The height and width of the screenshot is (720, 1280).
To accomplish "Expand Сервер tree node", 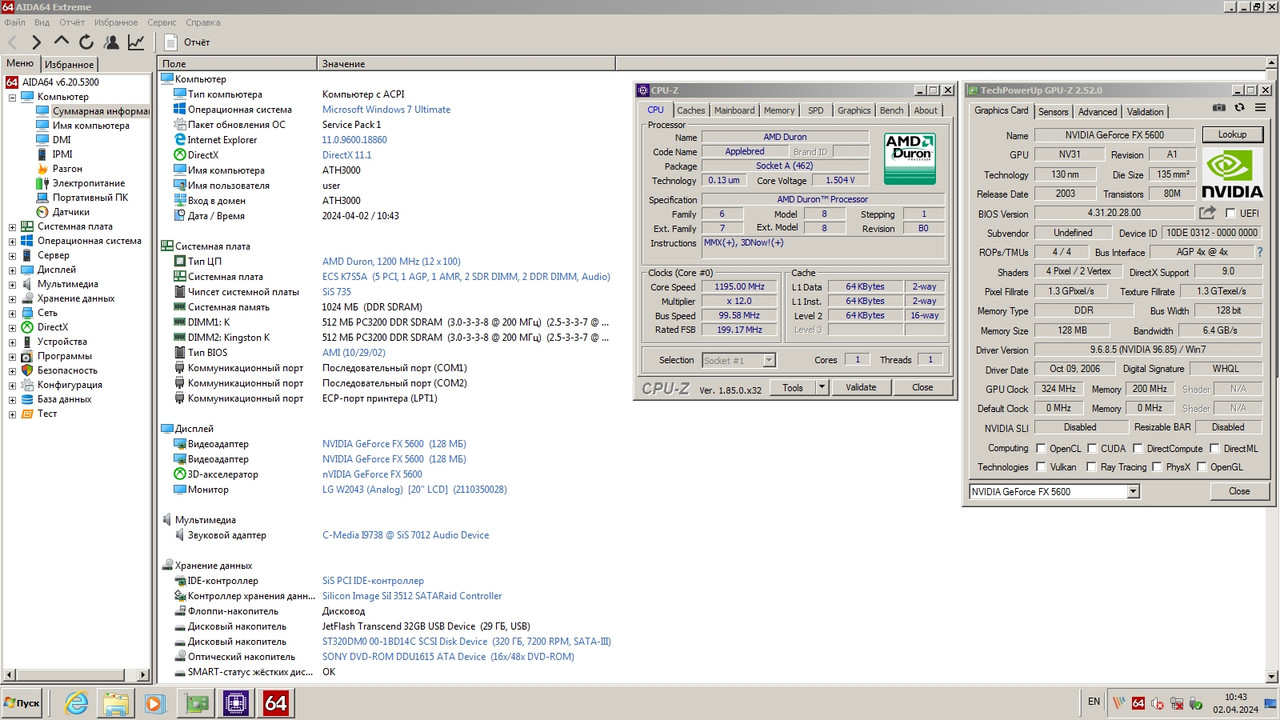I will coord(12,255).
